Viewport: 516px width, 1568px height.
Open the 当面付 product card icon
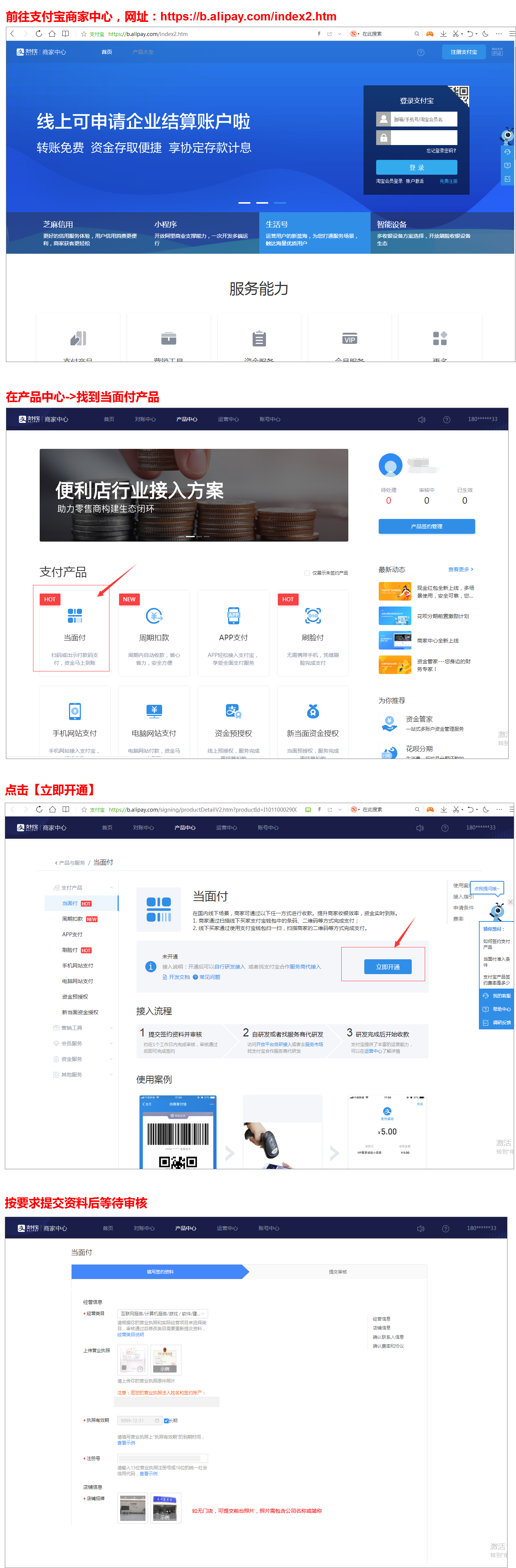click(x=75, y=615)
